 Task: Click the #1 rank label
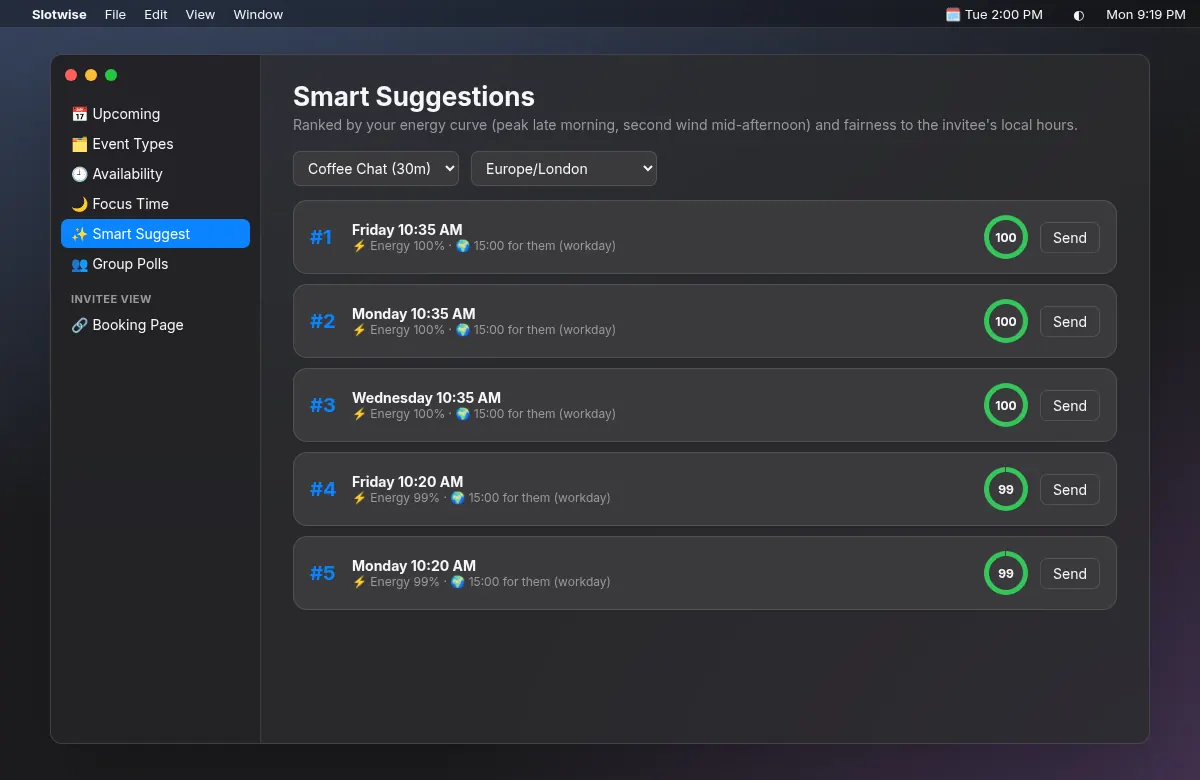point(321,238)
